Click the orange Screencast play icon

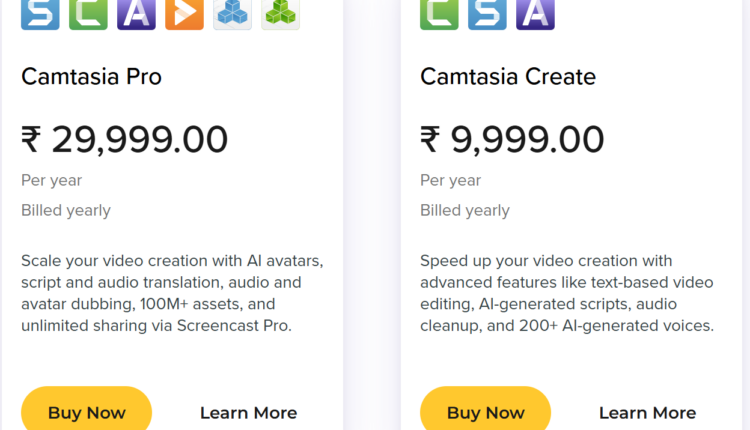[184, 13]
